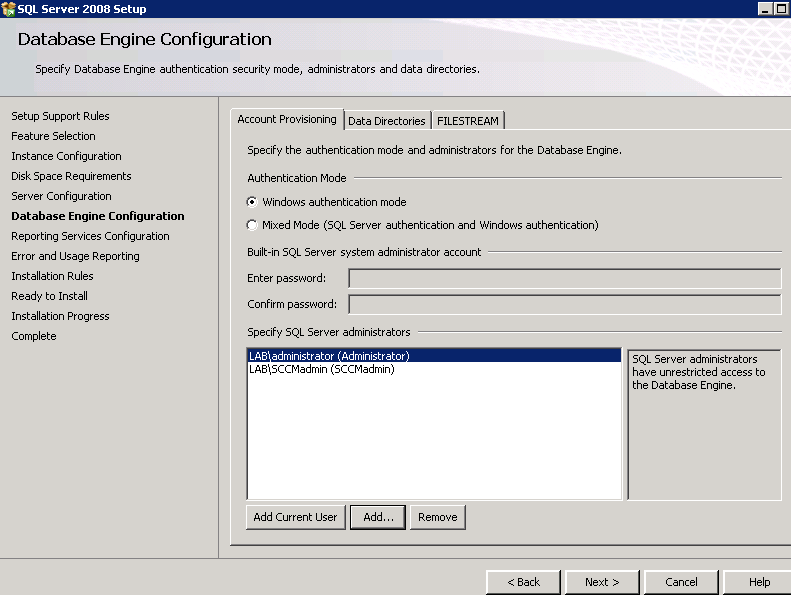Click the Add Current User button

296,517
